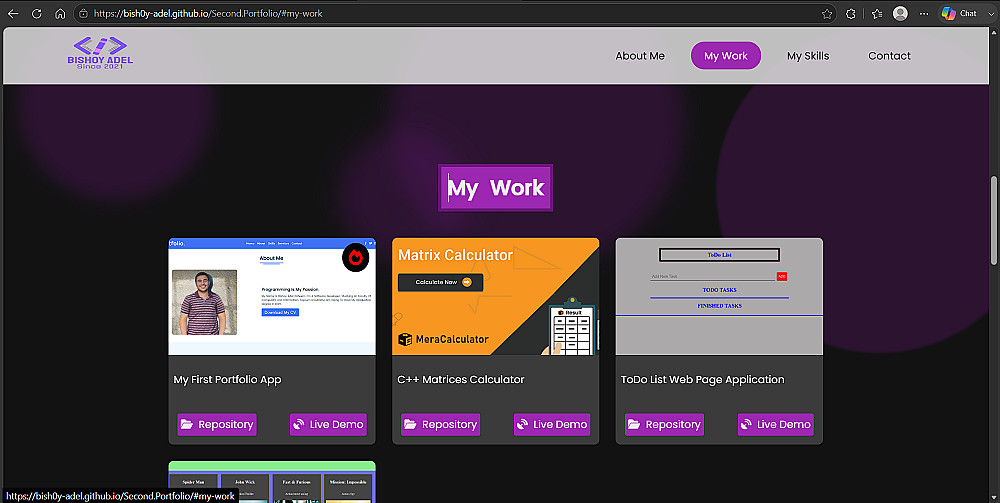Reload the page with the refresh icon
The image size is (1000, 503).
coord(36,13)
